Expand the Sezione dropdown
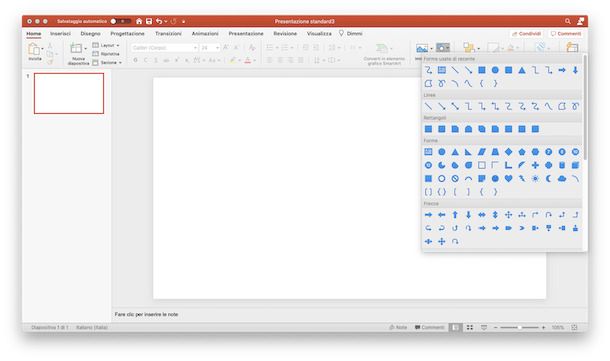The height and width of the screenshot is (361, 610). point(107,63)
